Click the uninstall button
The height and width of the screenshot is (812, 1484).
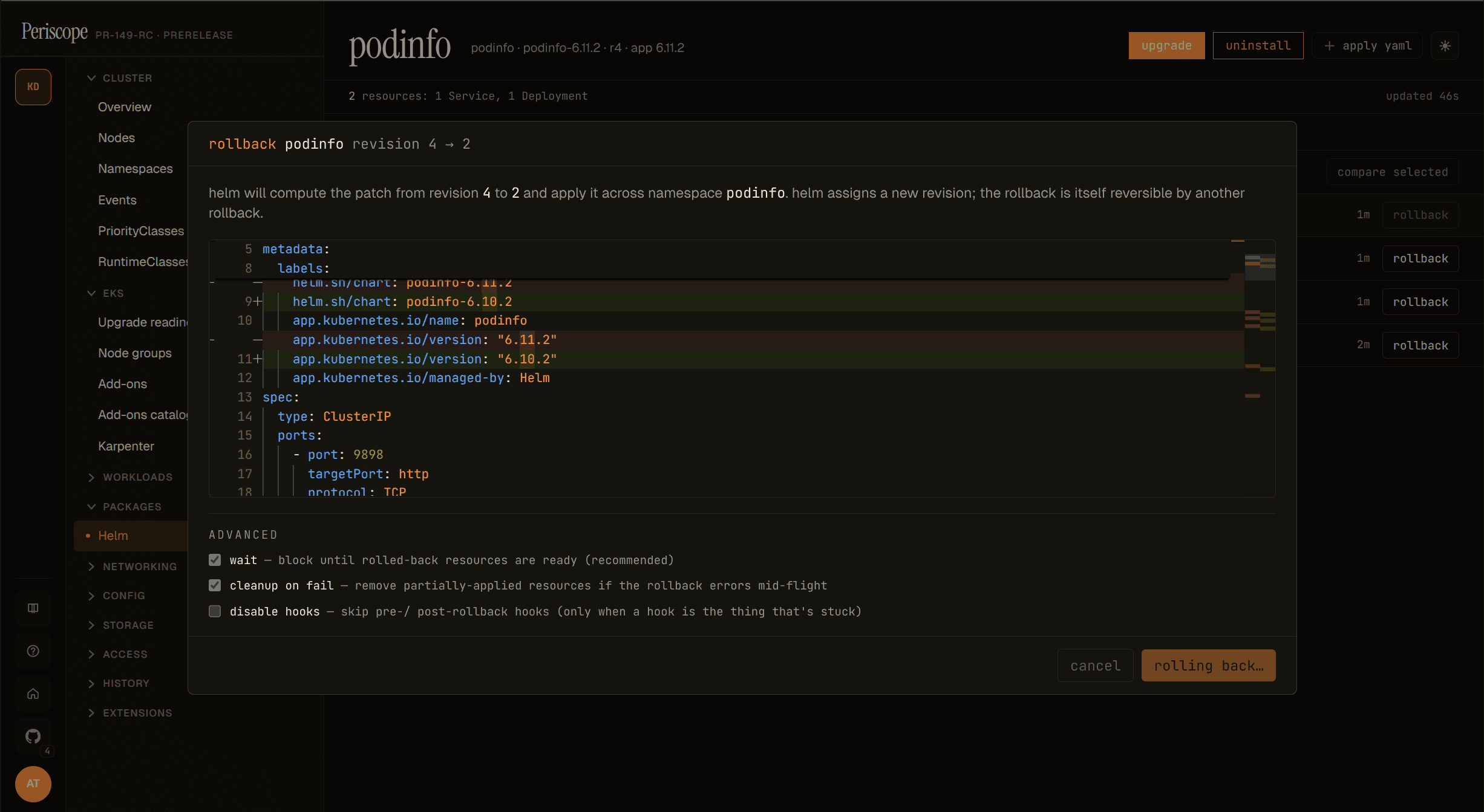click(x=1258, y=46)
